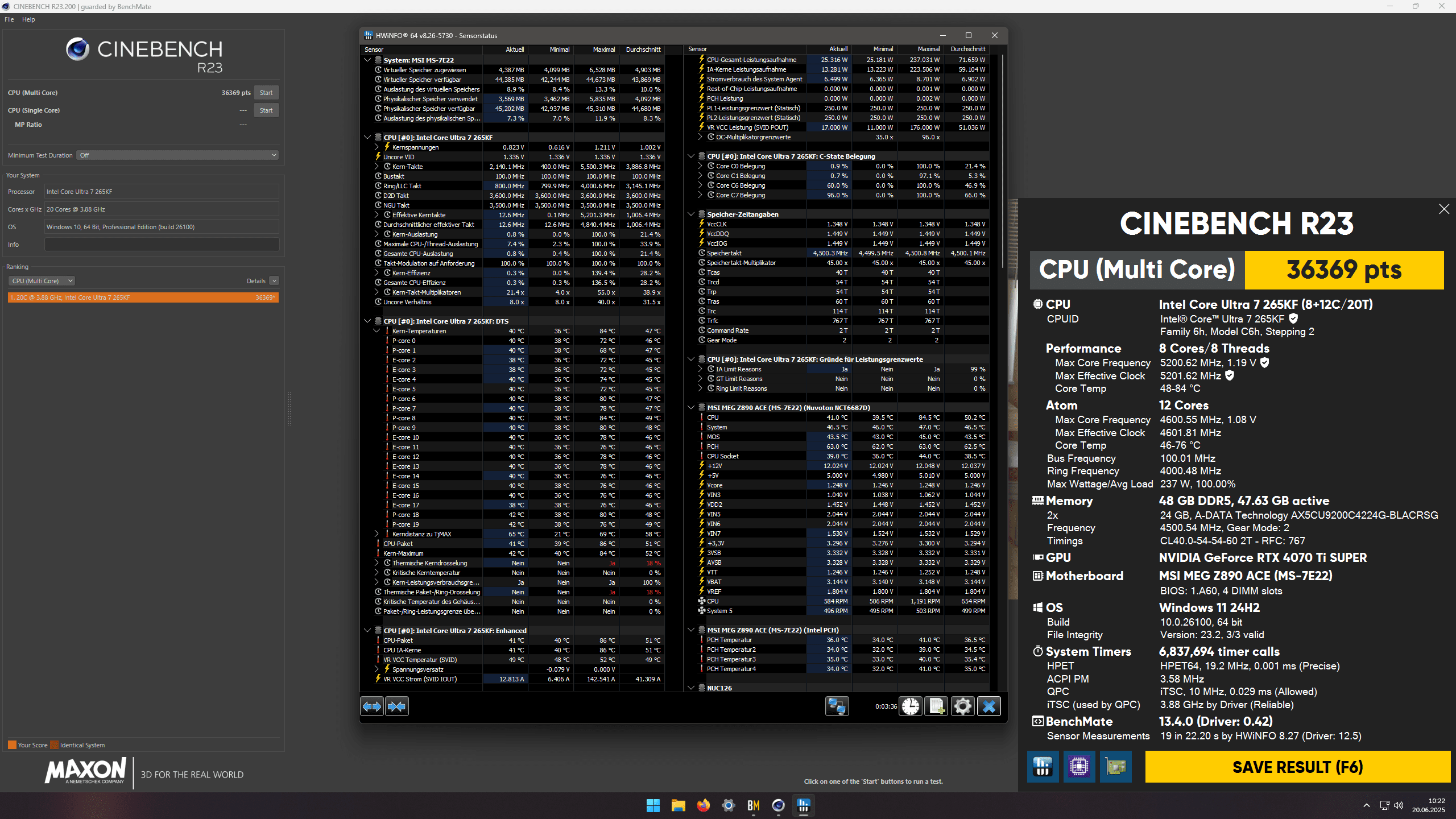Open the Minimum Test Duration dropdown
This screenshot has height=819, width=1456.
click(x=179, y=155)
